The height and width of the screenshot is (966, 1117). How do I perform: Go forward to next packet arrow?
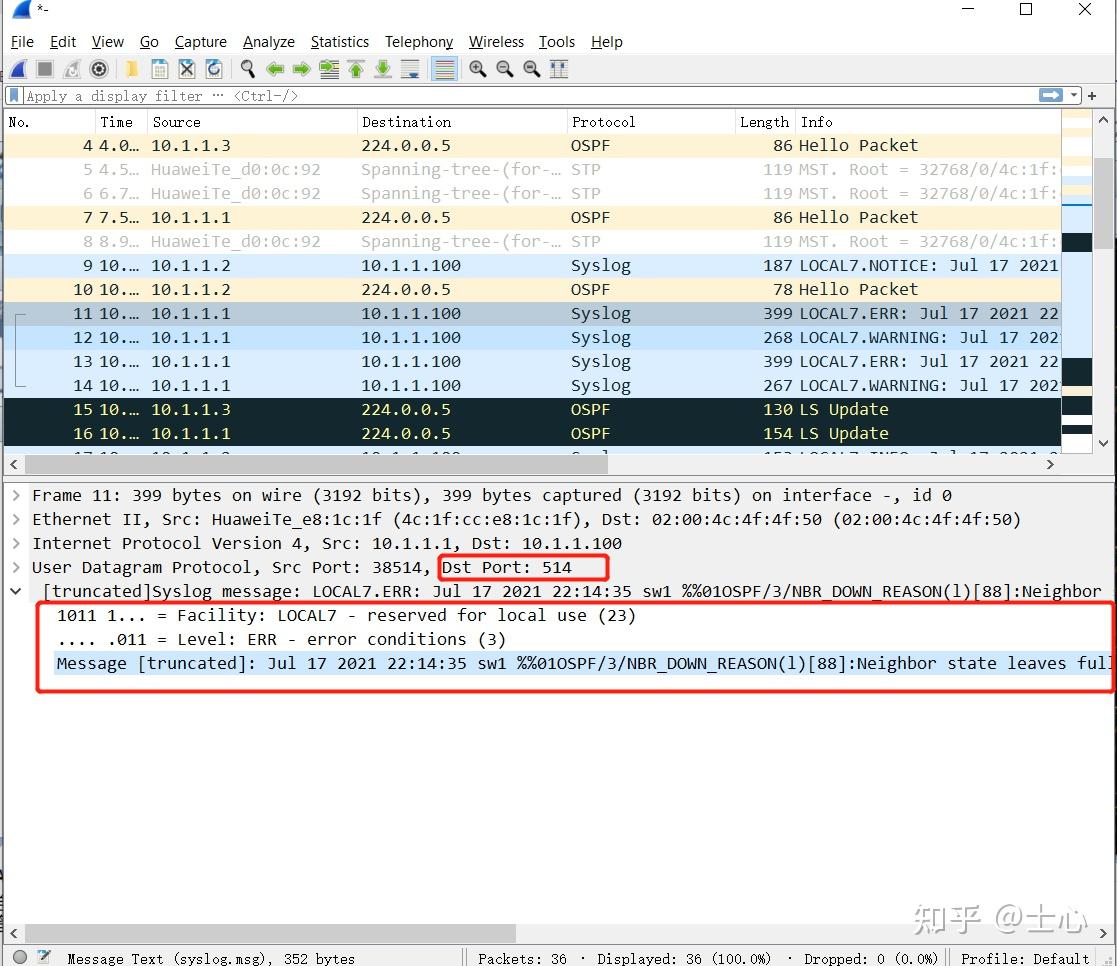pos(302,69)
